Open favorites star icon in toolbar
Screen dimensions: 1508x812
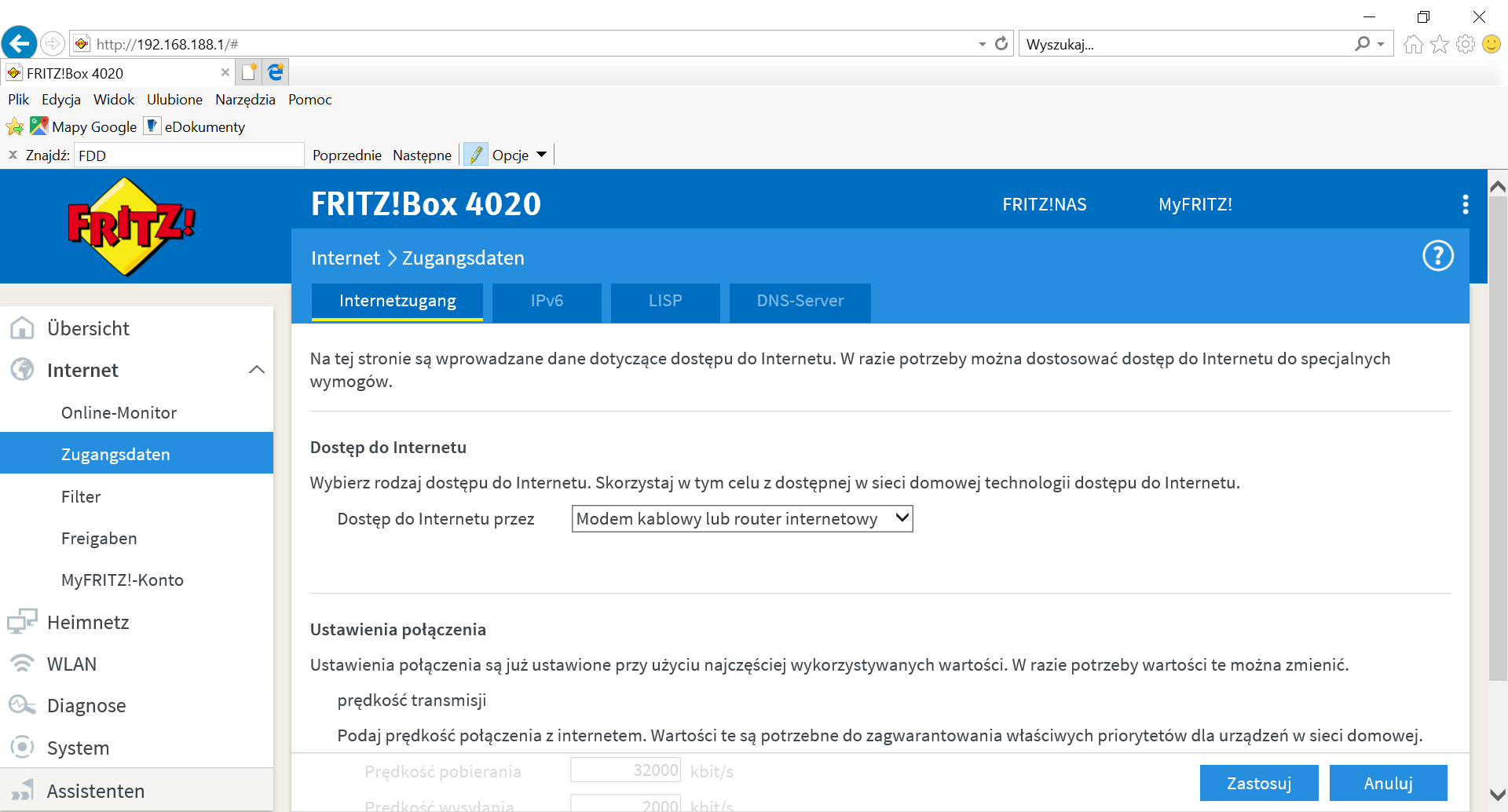pos(1440,44)
